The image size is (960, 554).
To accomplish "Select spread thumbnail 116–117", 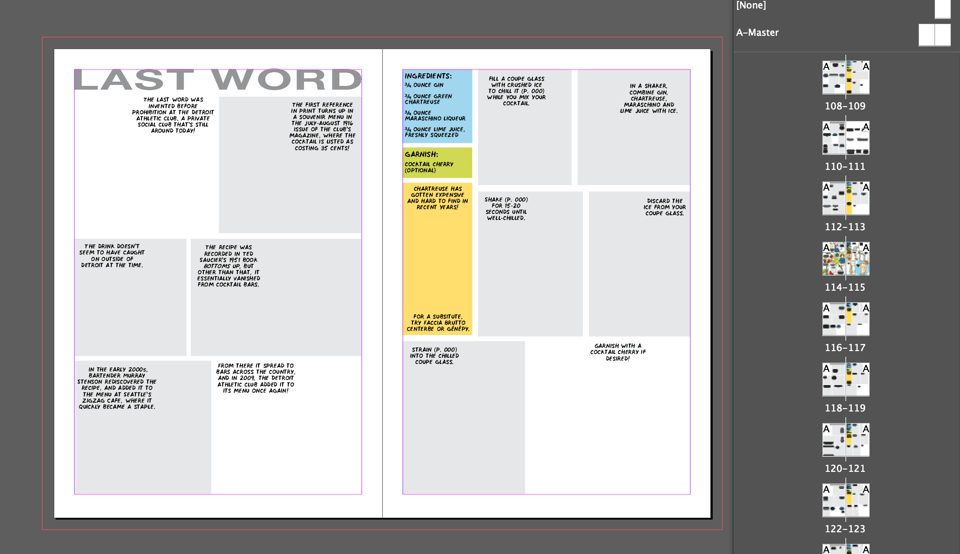I will click(x=846, y=319).
